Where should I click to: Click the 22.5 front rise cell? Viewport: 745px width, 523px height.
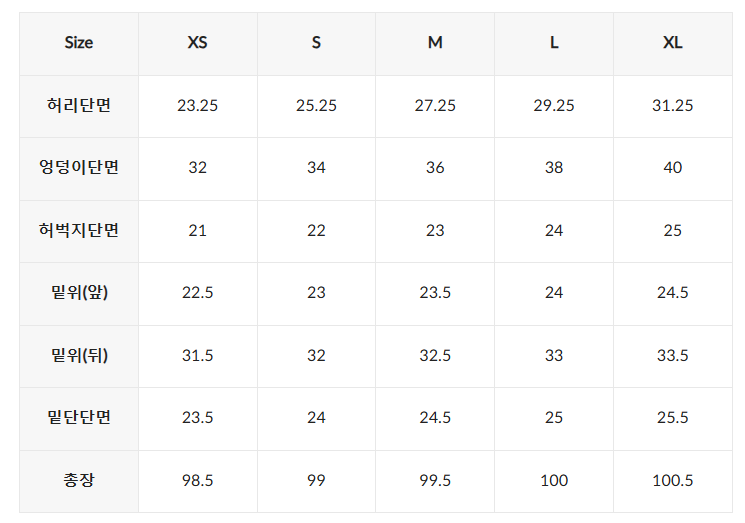click(x=198, y=293)
